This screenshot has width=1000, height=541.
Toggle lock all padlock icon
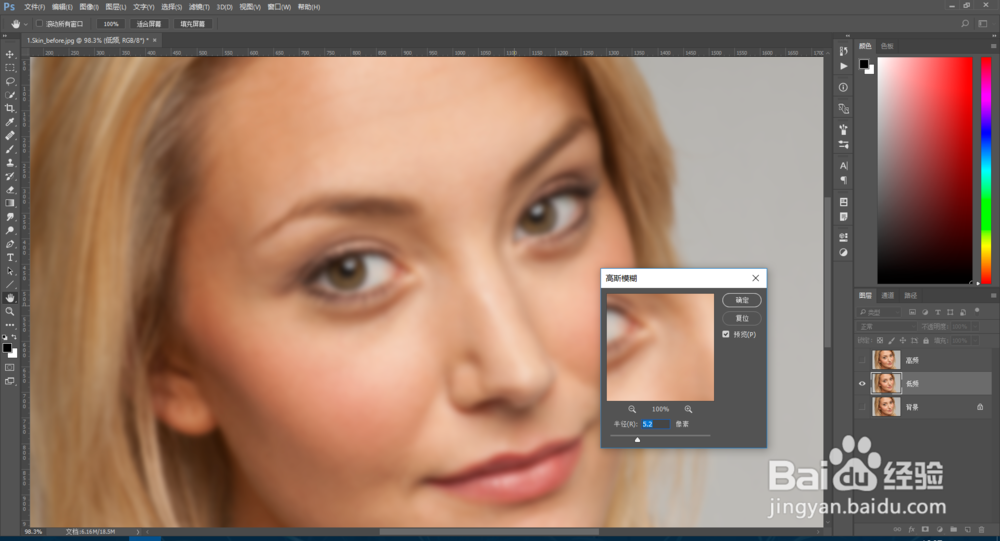(x=926, y=341)
